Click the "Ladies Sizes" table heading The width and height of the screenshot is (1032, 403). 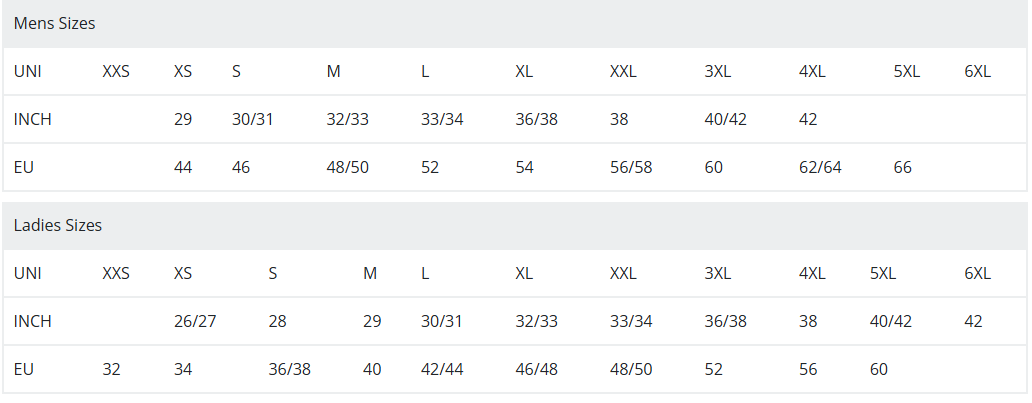pyautogui.click(x=58, y=225)
